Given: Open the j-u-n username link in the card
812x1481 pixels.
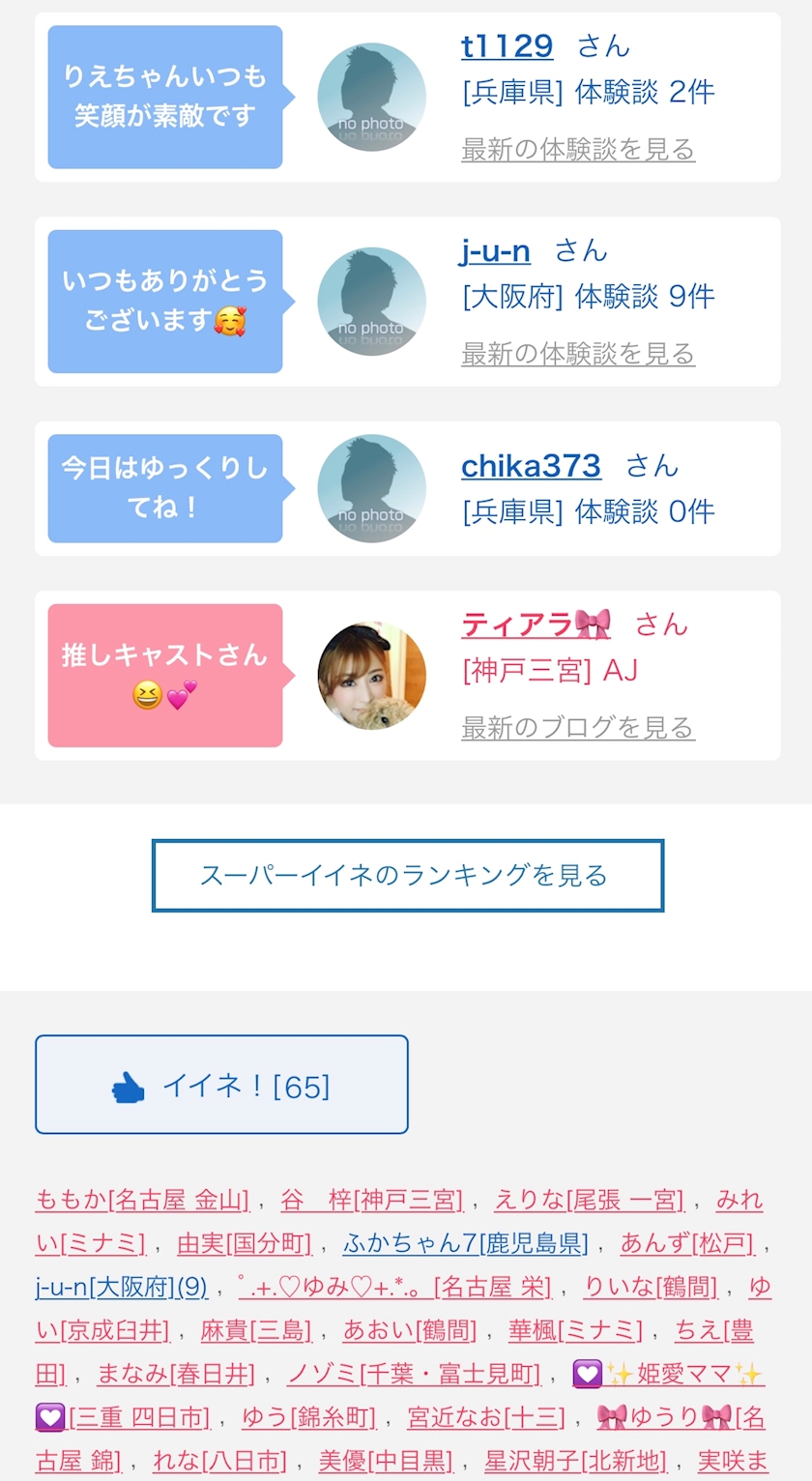Looking at the screenshot, I should pyautogui.click(x=495, y=250).
